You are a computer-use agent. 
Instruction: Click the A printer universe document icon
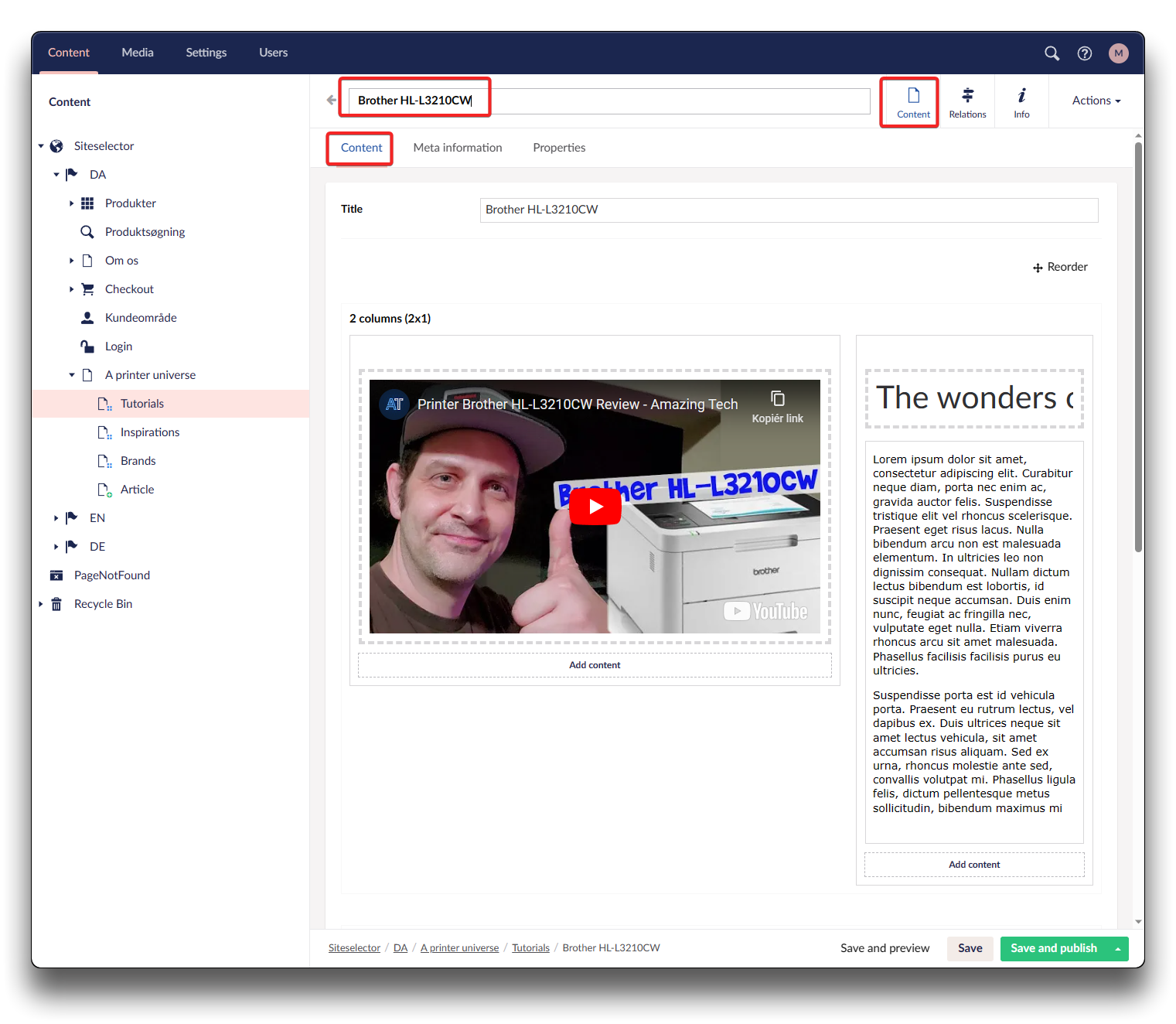(x=87, y=375)
